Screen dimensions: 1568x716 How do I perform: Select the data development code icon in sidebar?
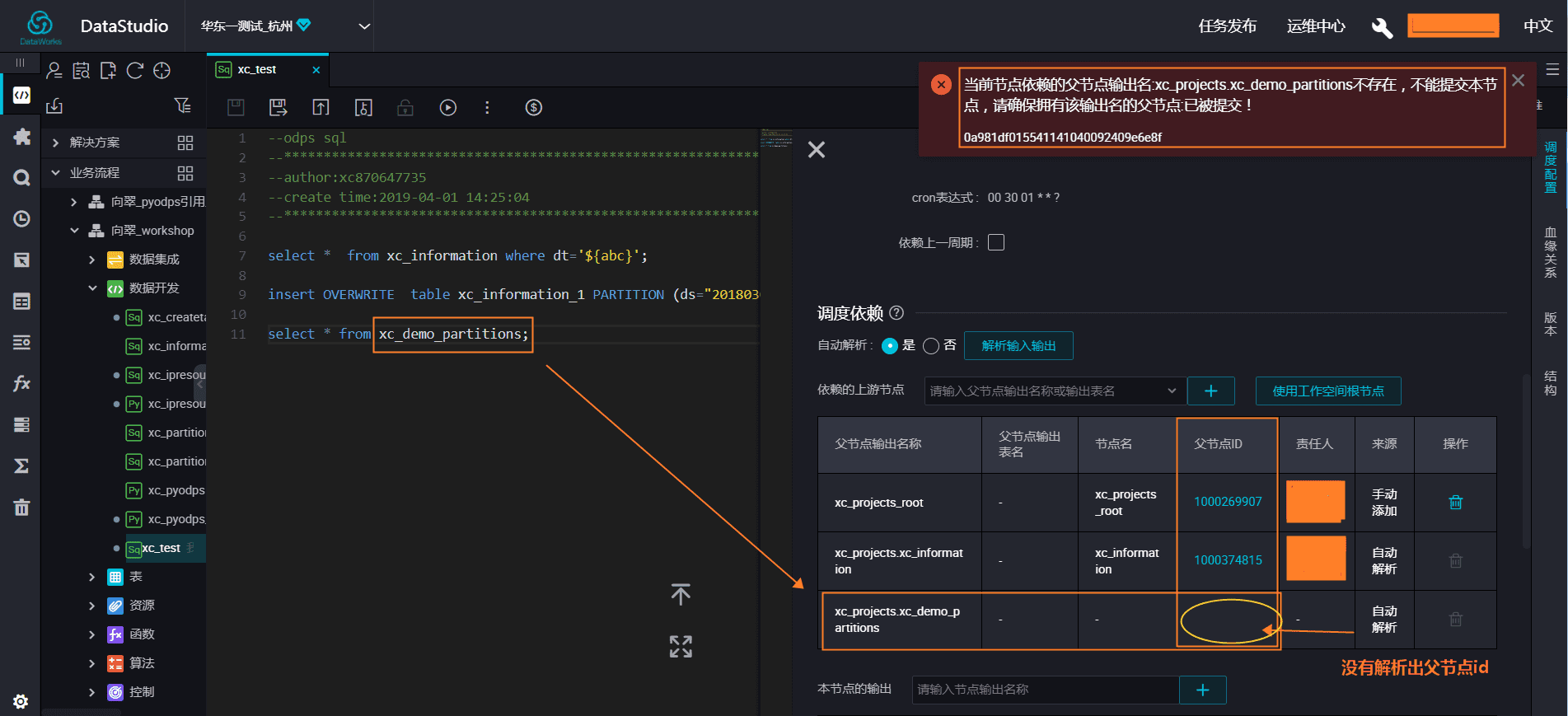(22, 96)
